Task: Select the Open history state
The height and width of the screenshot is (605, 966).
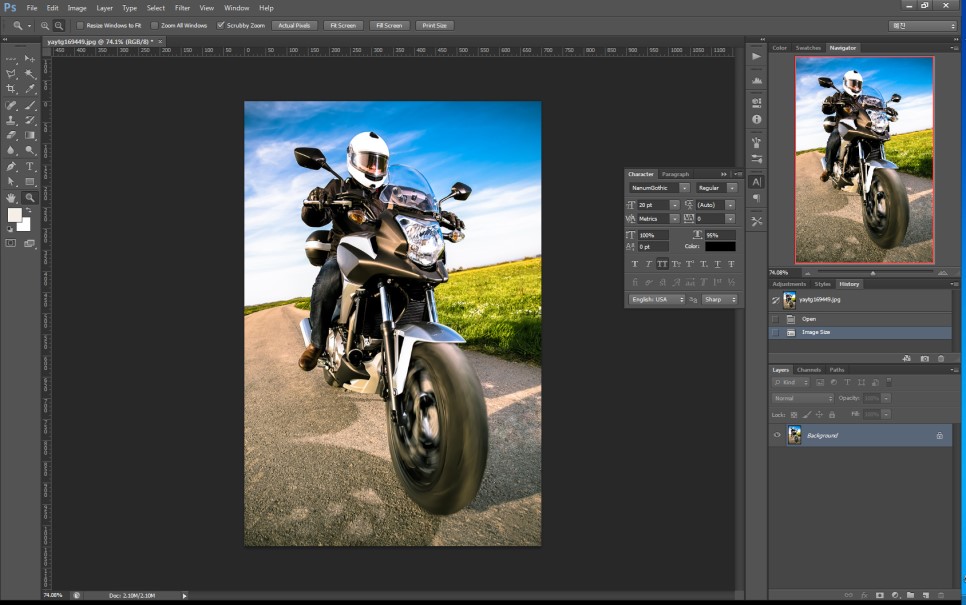Action: (x=809, y=319)
